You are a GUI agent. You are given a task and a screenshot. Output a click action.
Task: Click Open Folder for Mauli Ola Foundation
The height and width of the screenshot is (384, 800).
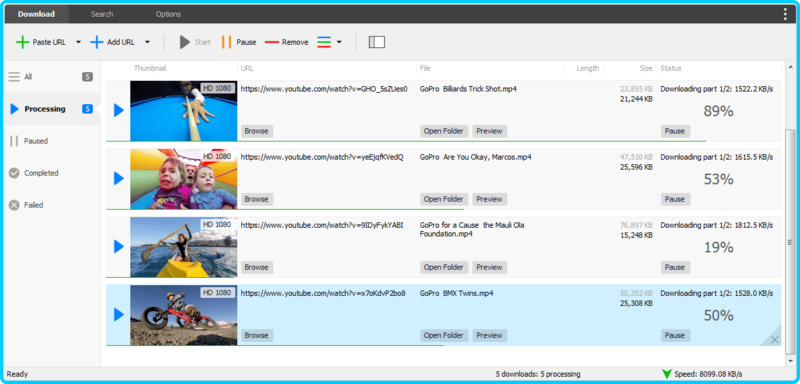(x=444, y=267)
